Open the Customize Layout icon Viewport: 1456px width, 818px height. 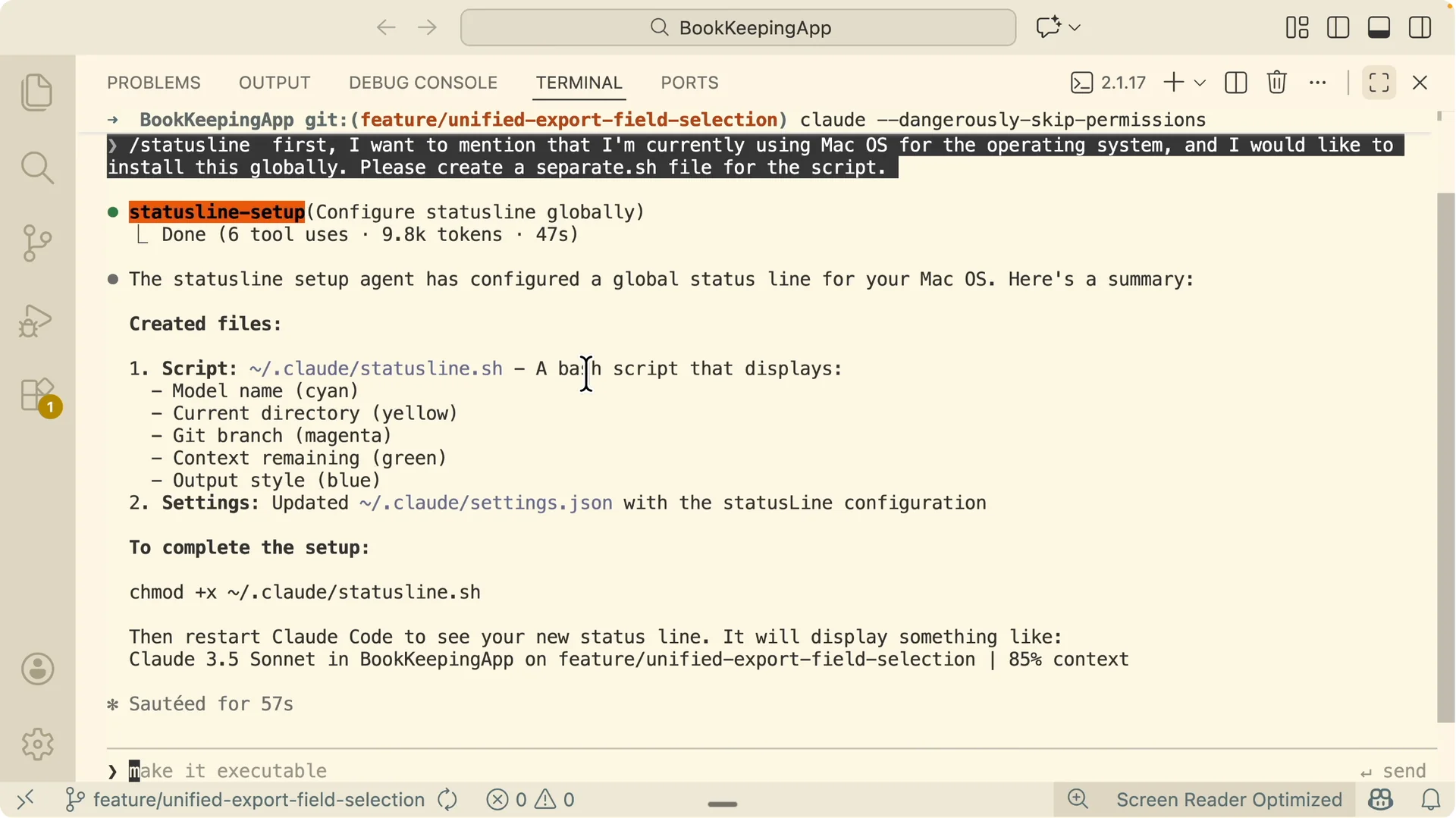[1298, 28]
